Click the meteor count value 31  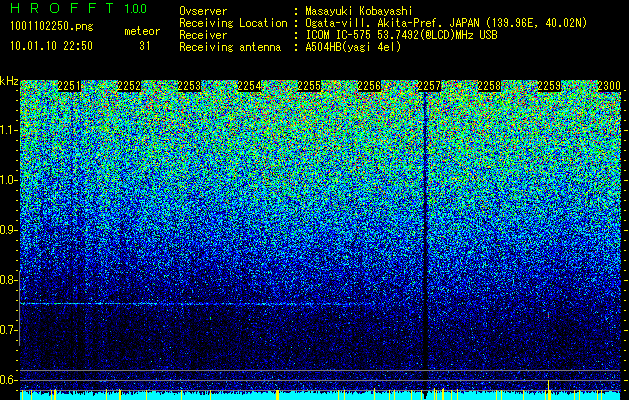145,46
